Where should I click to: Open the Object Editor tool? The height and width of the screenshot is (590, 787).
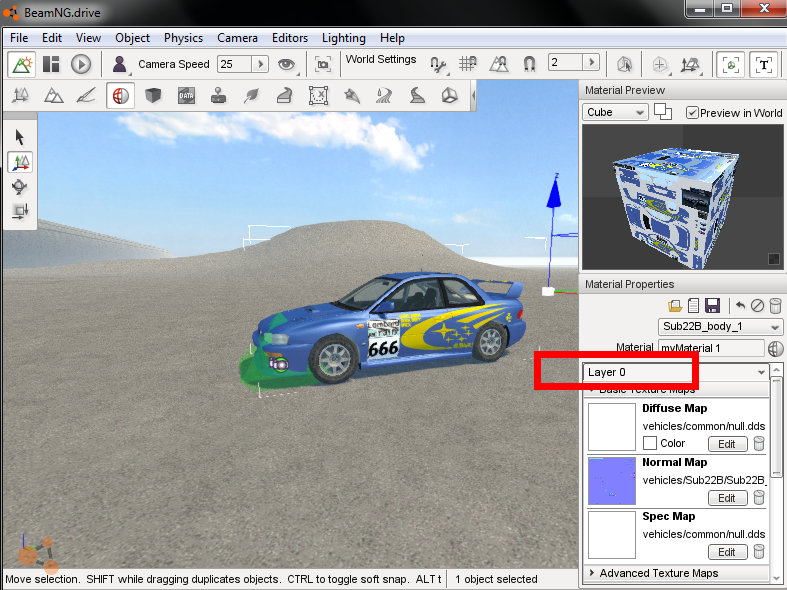click(x=21, y=95)
